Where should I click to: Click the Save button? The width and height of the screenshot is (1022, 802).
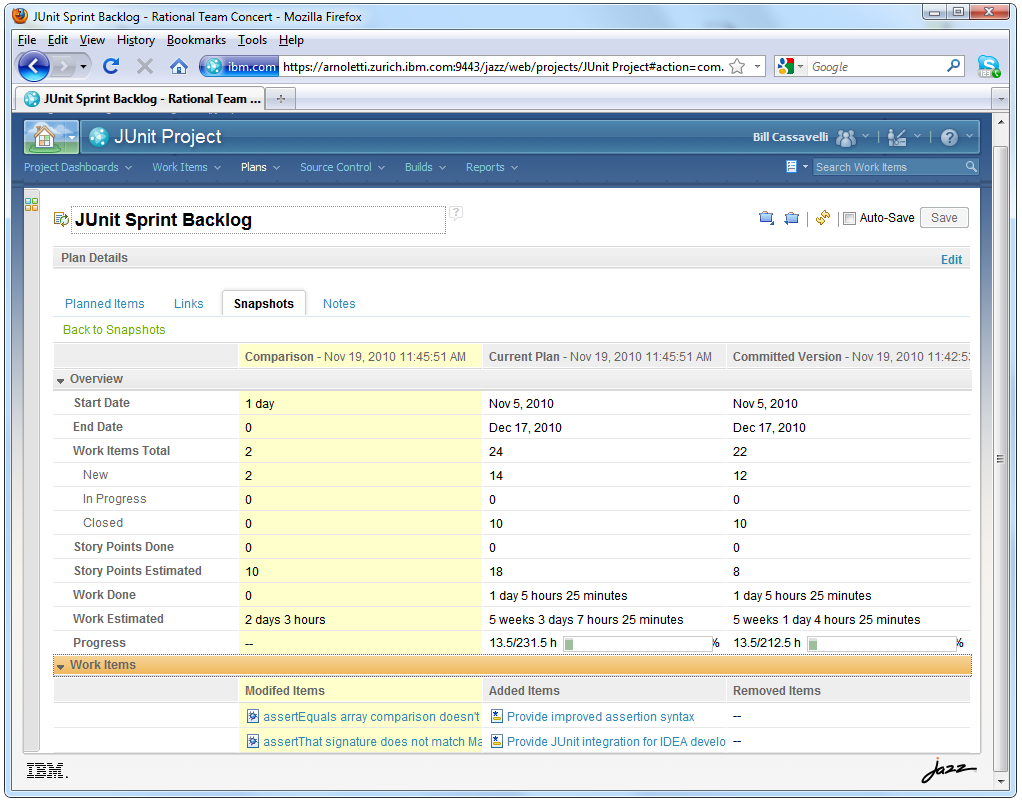(944, 218)
